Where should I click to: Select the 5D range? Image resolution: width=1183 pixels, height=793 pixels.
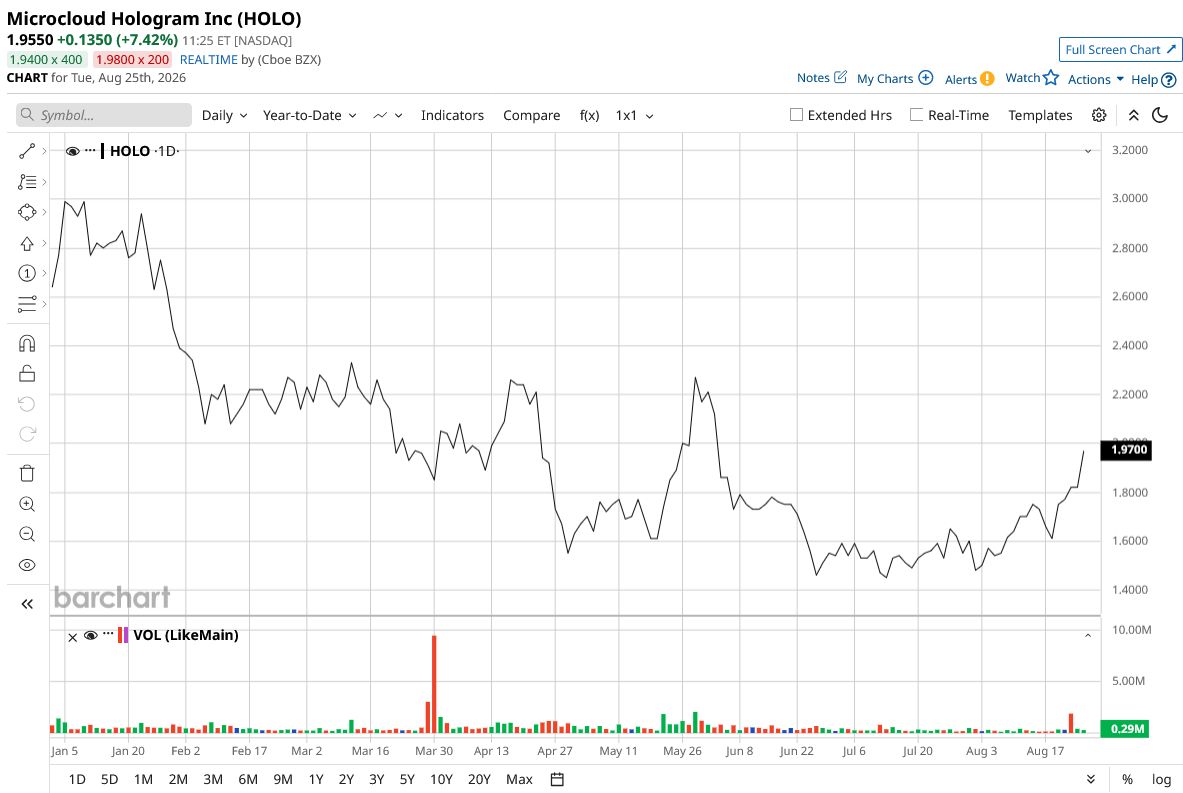point(109,779)
